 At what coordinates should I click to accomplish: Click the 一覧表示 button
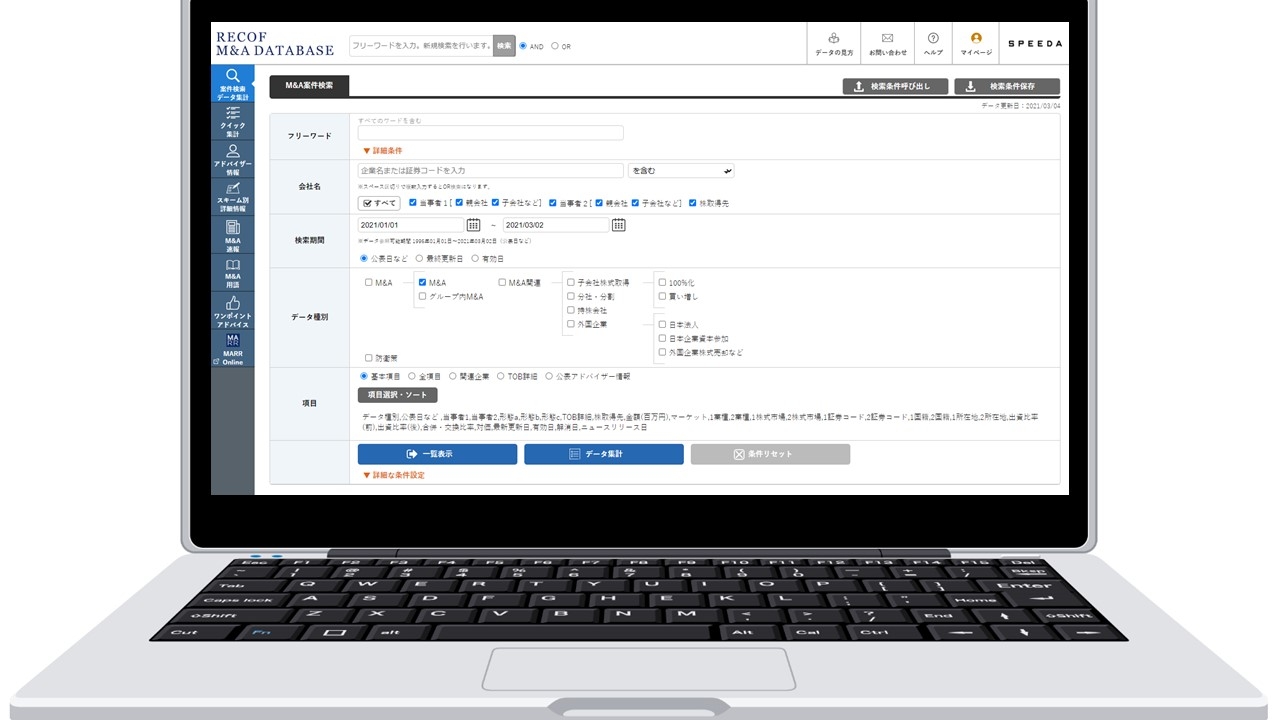(x=437, y=454)
